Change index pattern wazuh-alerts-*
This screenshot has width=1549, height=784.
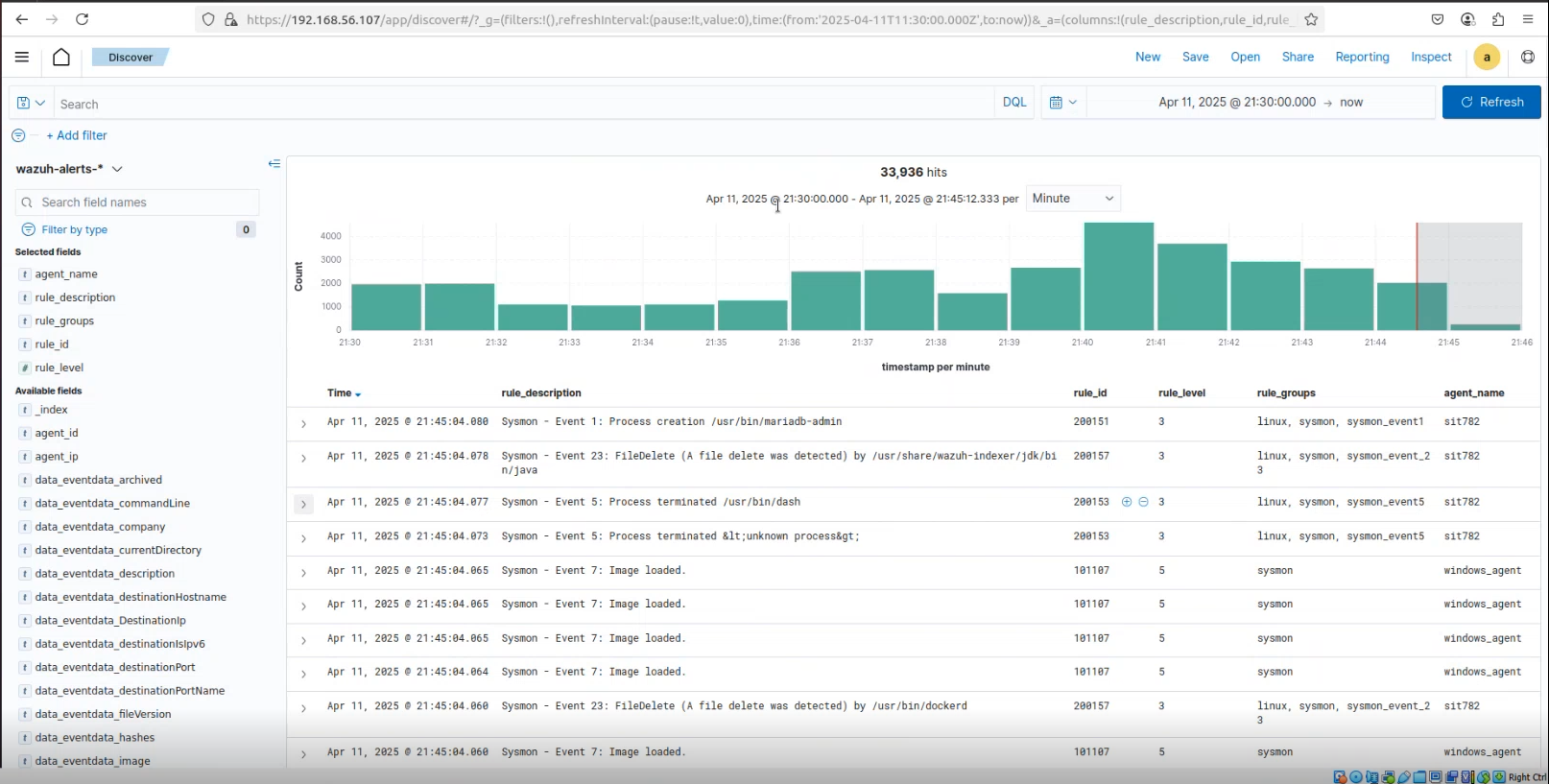[69, 169]
